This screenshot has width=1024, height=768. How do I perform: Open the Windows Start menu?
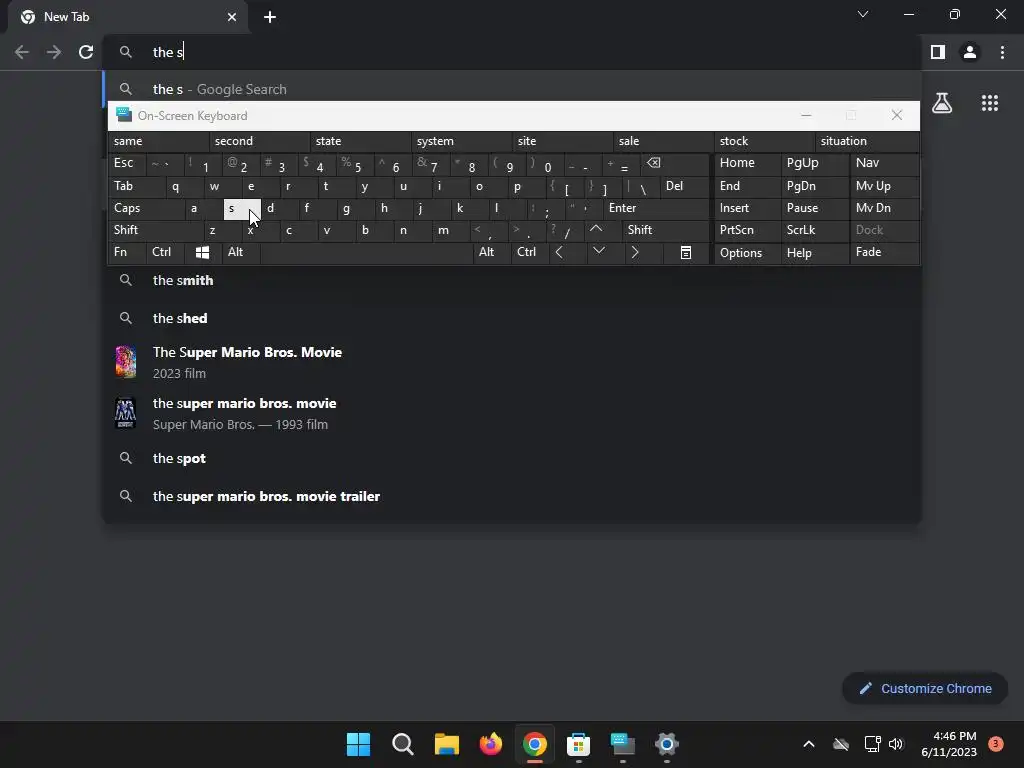coord(358,744)
